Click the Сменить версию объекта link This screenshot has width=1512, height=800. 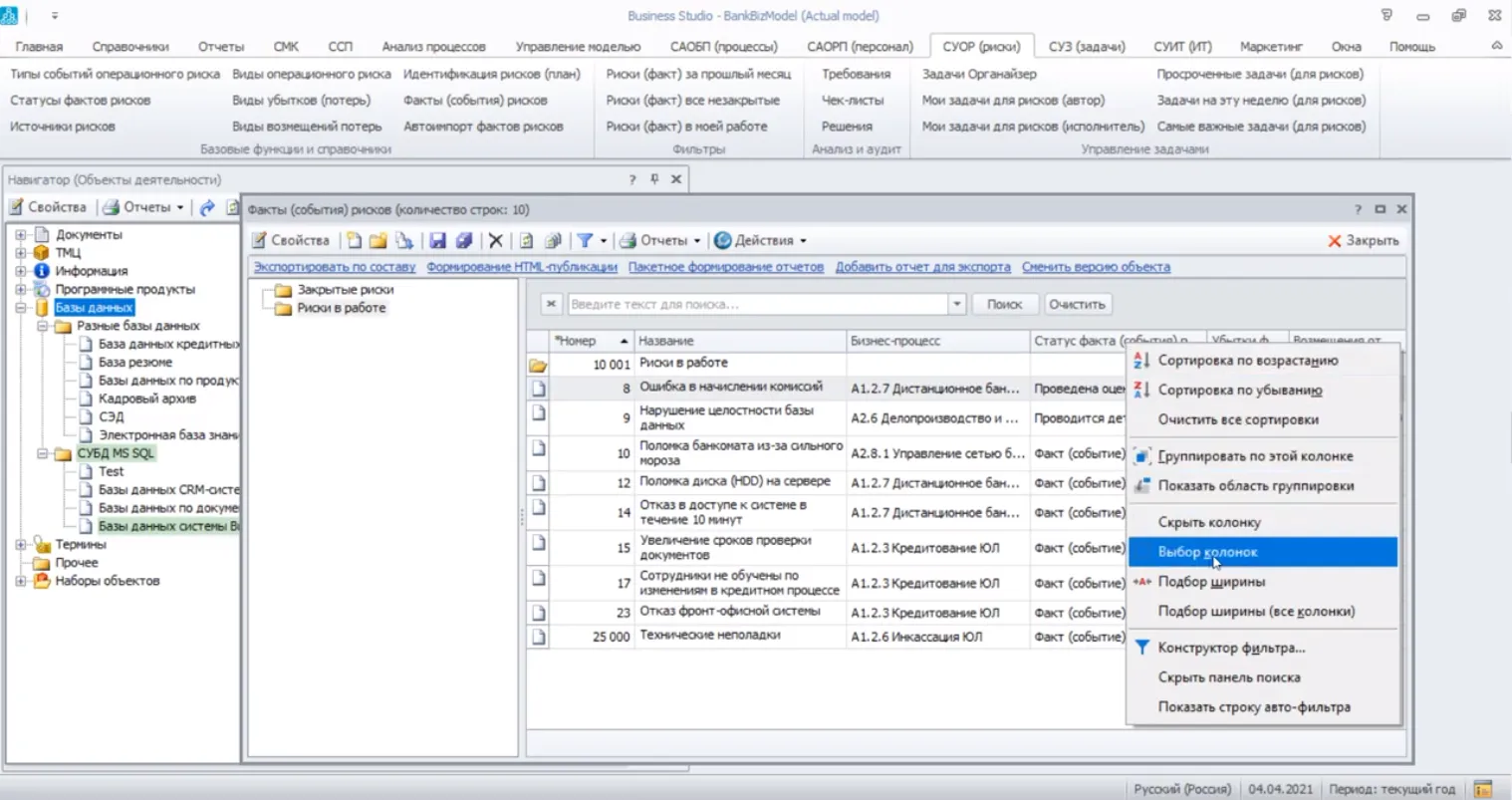click(1096, 267)
